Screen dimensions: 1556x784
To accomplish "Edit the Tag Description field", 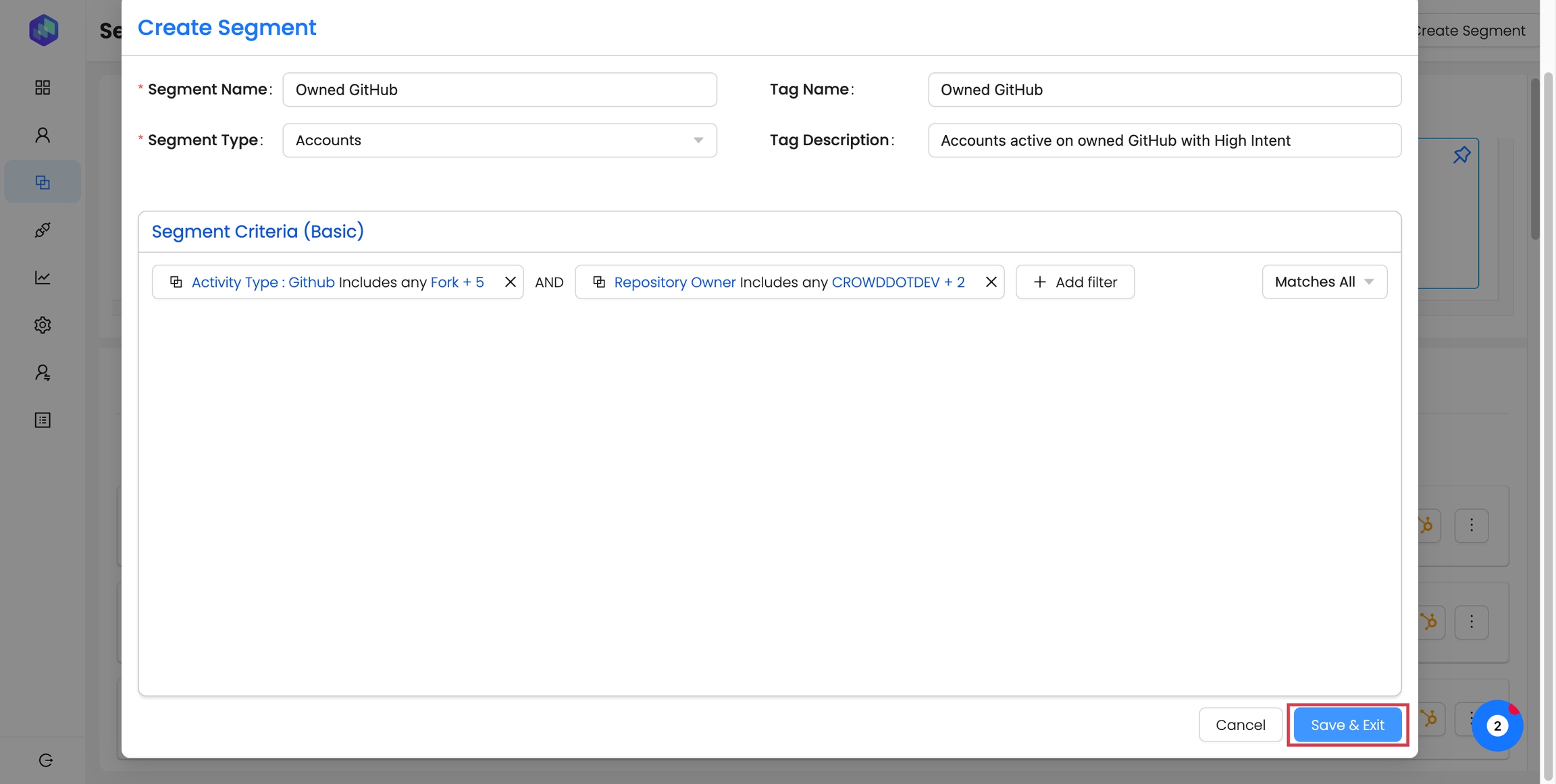I will click(1164, 140).
